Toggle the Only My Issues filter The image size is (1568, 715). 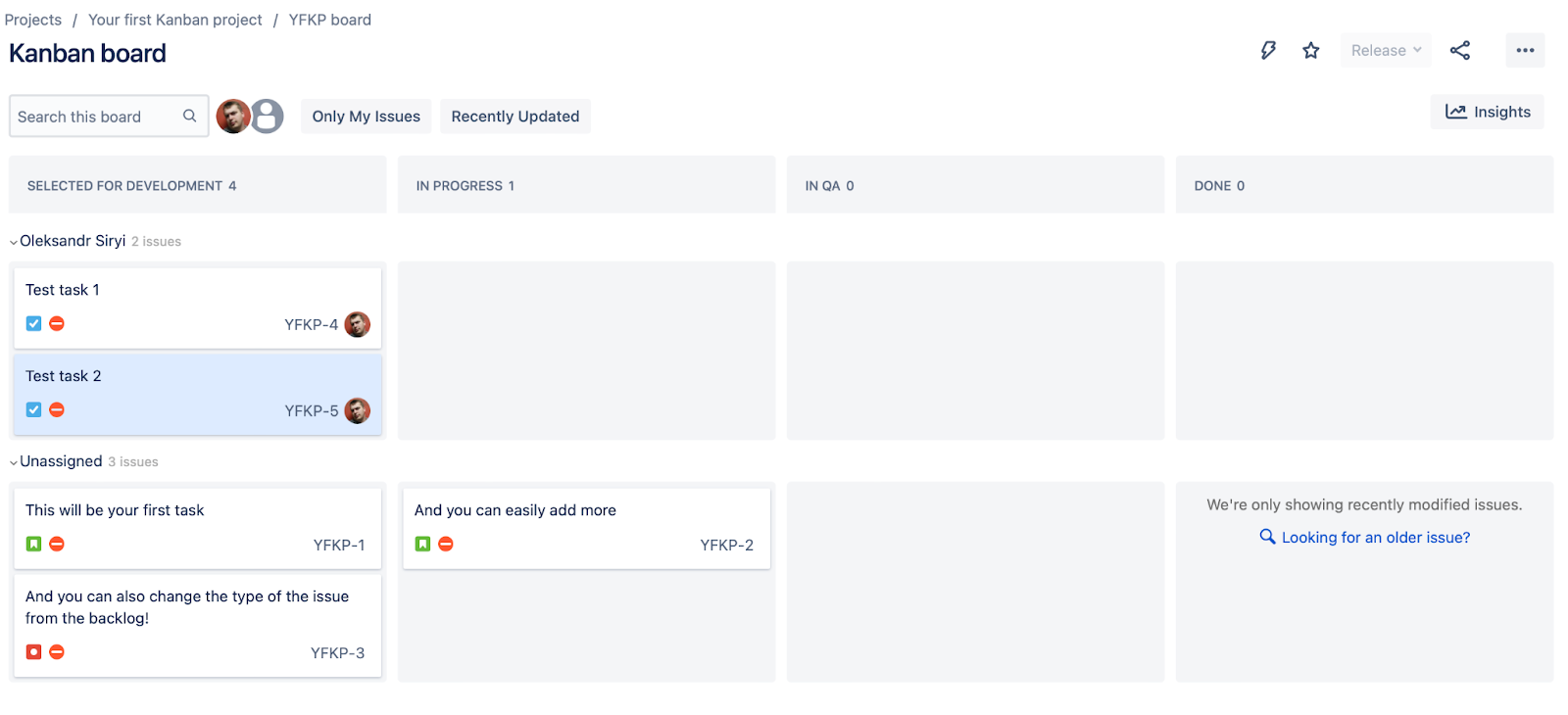366,117
